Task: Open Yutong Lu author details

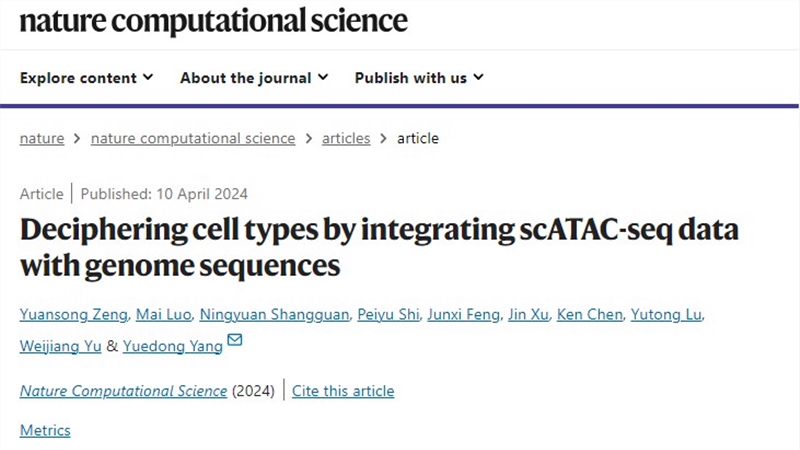Action: [x=666, y=315]
